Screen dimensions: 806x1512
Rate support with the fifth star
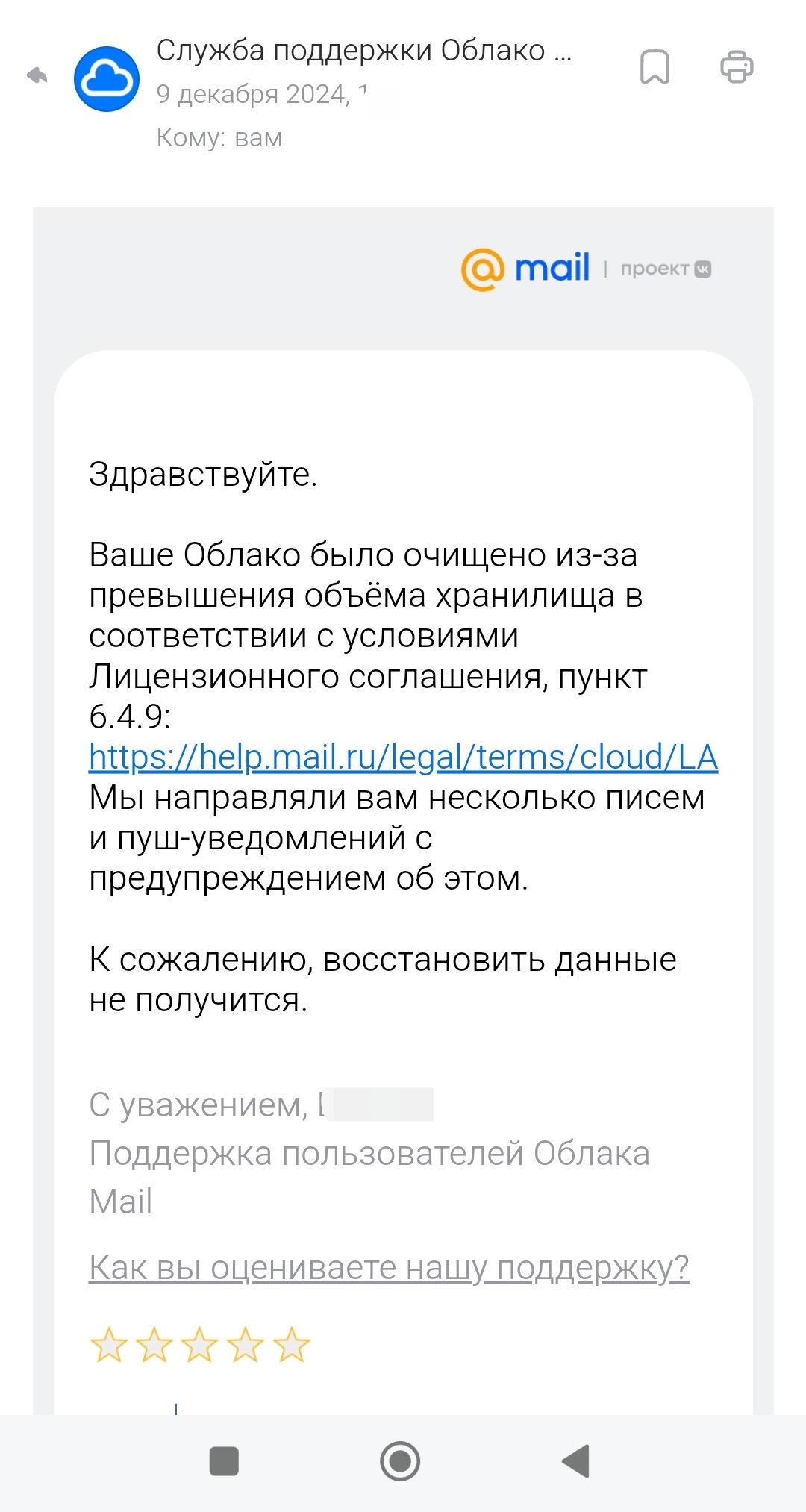291,1345
